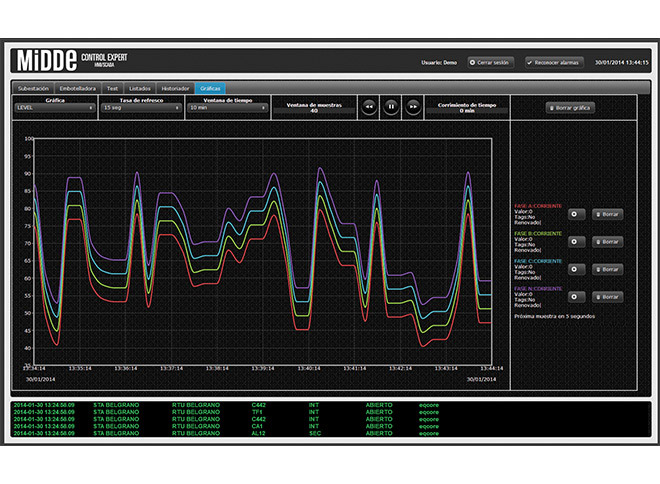660x484 pixels.
Task: Pause the live graph updates
Action: 391,106
